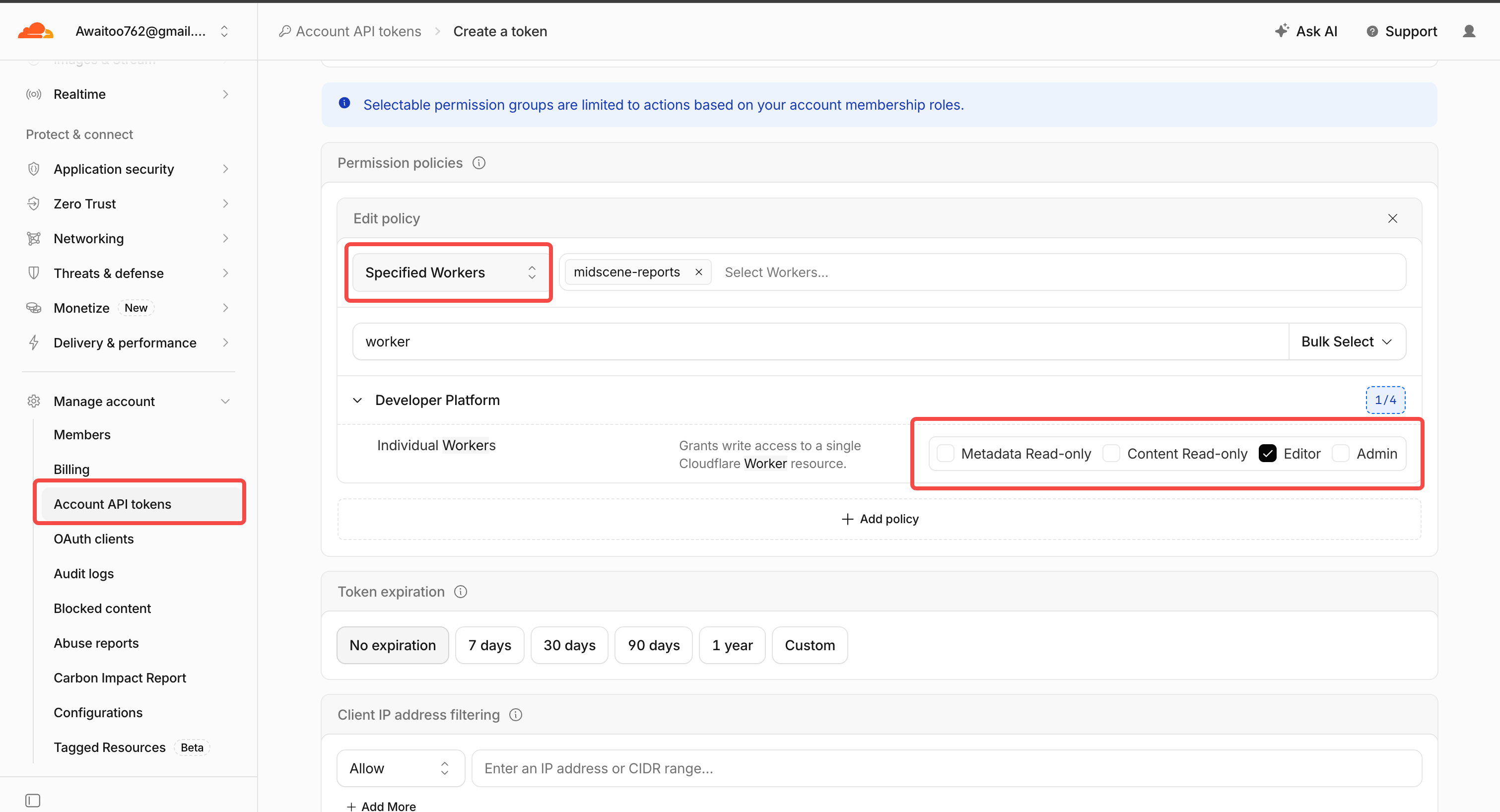
Task: Click the Application security shield icon
Action: pyautogui.click(x=34, y=169)
